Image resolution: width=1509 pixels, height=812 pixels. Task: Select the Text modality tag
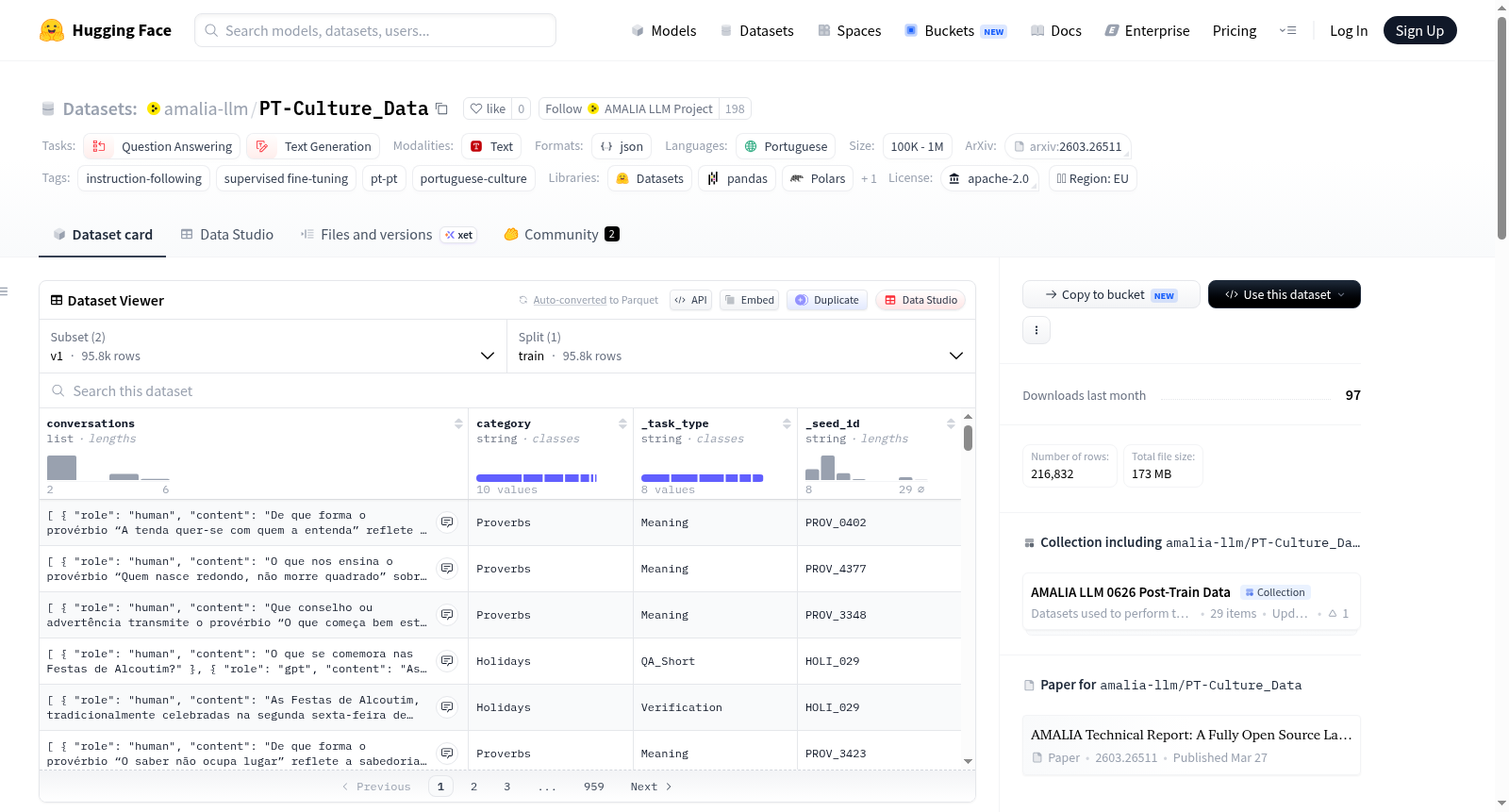tap(491, 146)
